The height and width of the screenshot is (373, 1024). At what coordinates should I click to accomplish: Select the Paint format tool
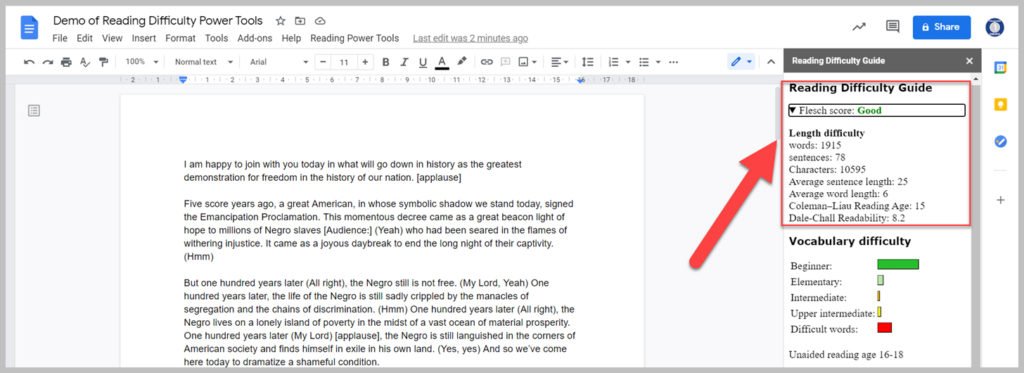click(x=103, y=62)
